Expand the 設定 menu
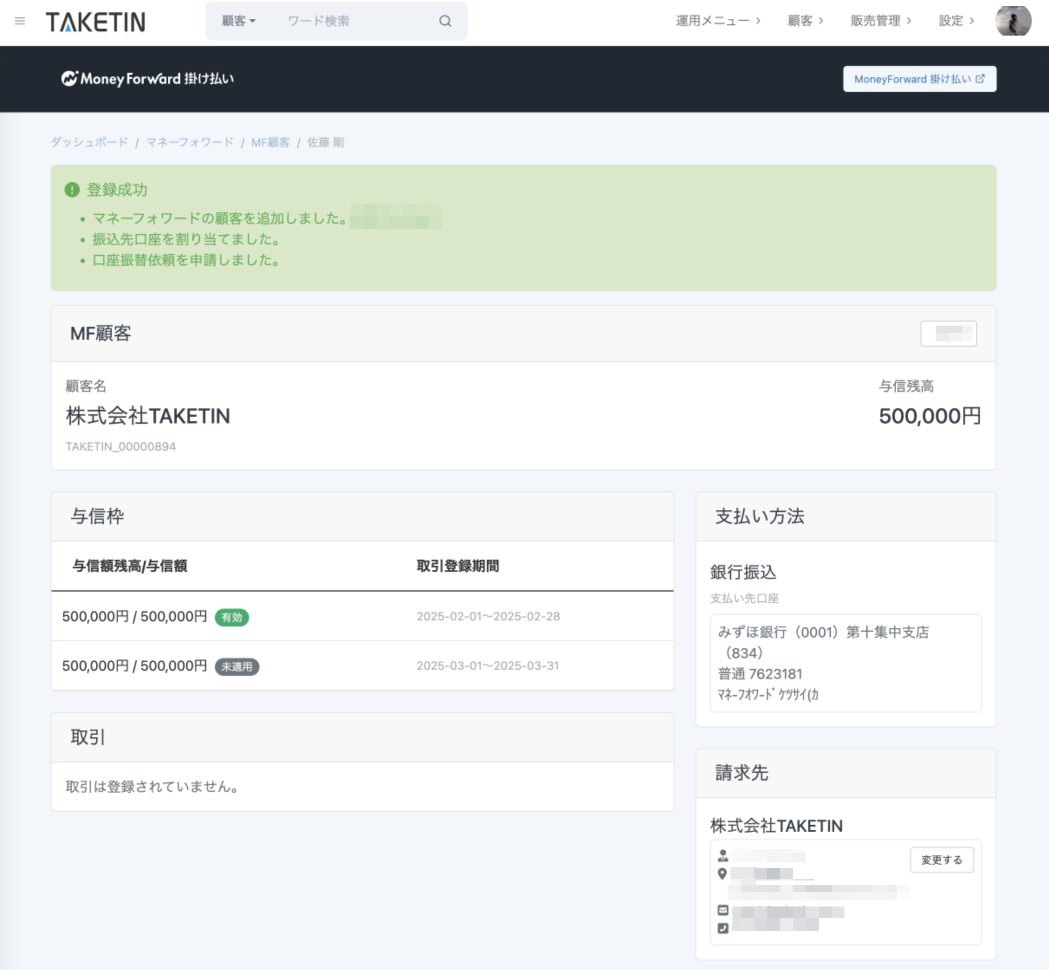This screenshot has width=1049, height=970. [957, 21]
